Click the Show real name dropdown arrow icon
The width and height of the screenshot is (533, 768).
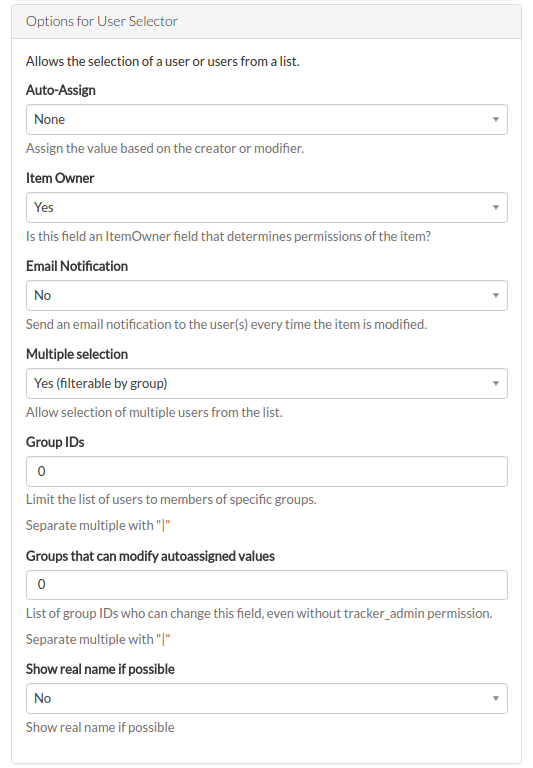tap(496, 698)
